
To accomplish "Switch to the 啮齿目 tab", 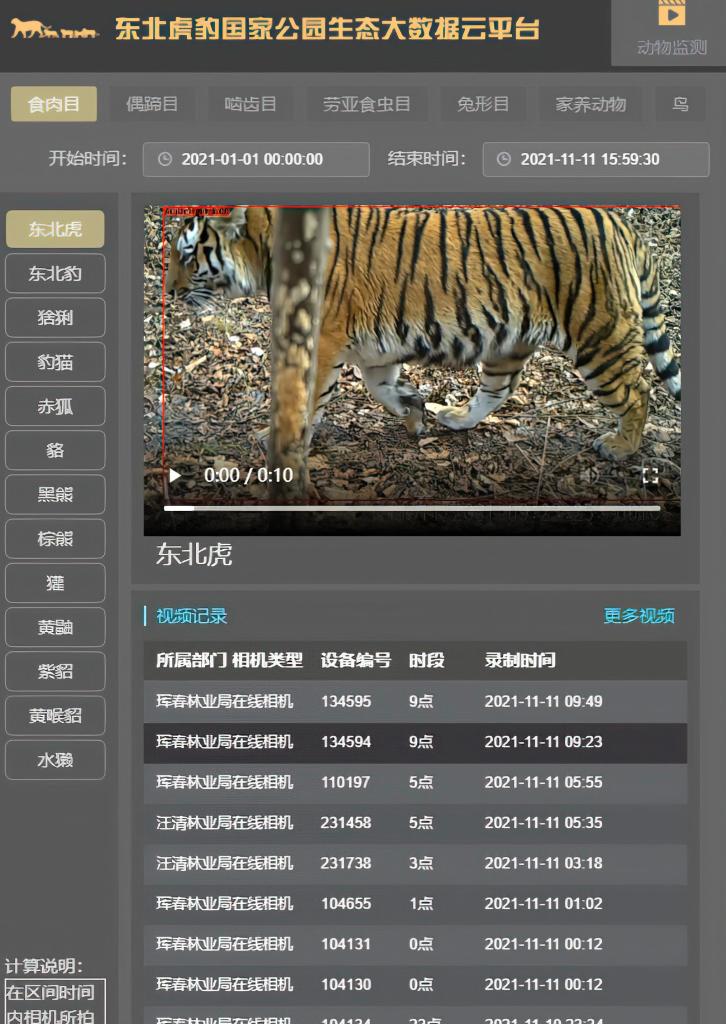I will (x=250, y=104).
